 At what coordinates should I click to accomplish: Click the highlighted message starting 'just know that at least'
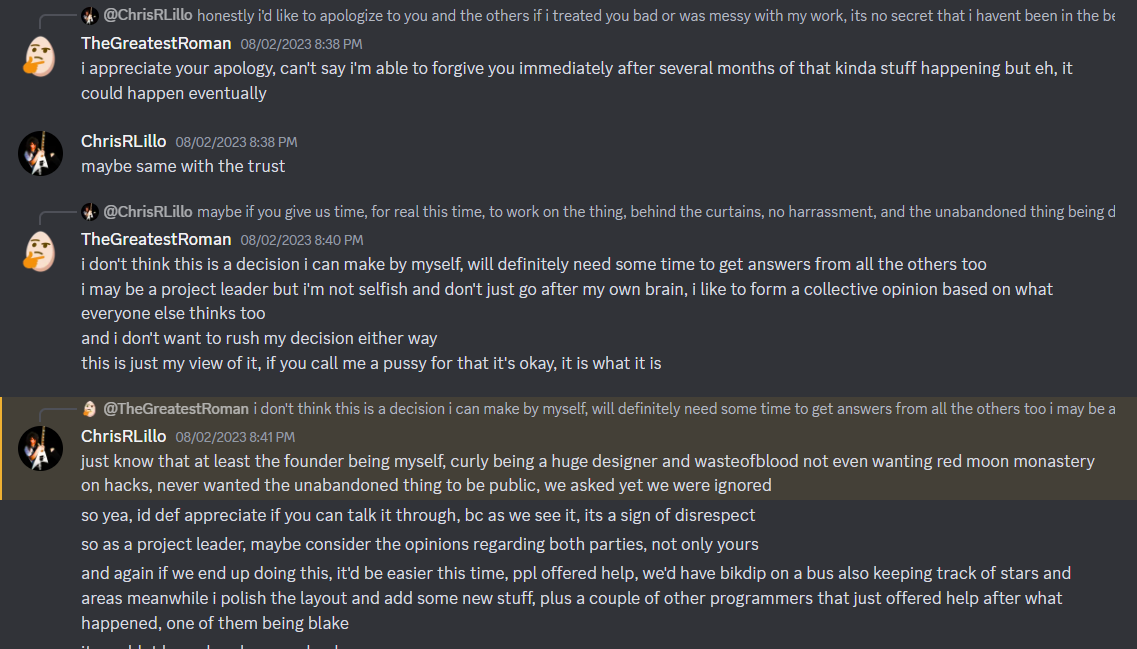click(x=587, y=473)
